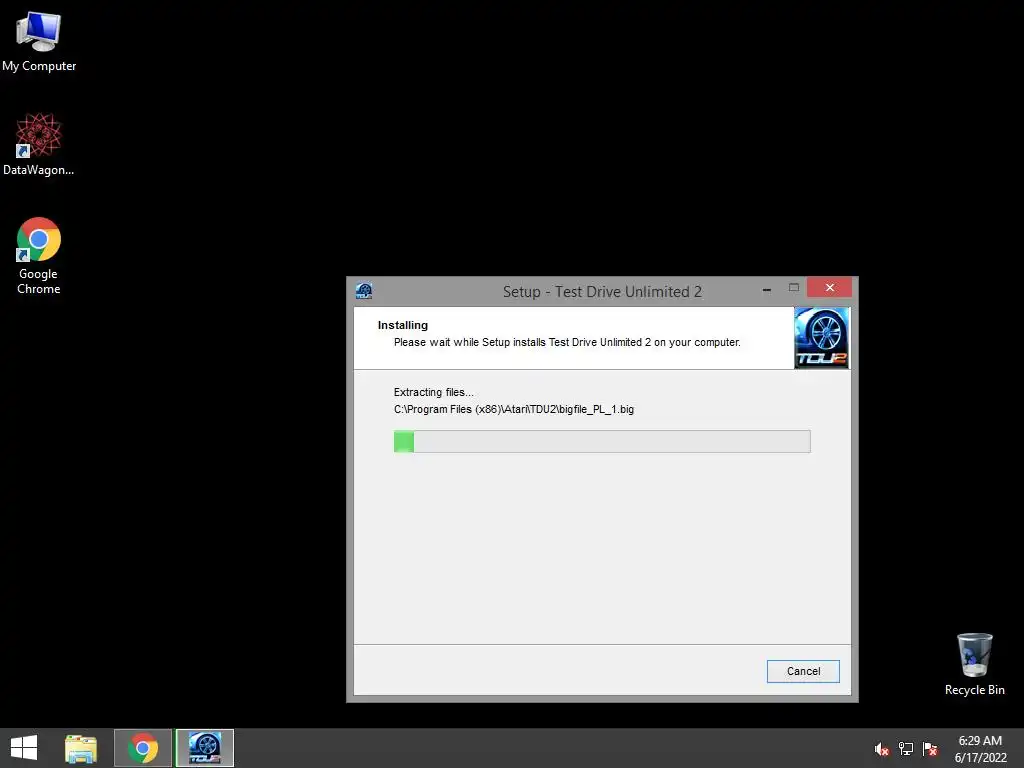Open the network tray icon
Screen dimensions: 1024x768
click(x=906, y=748)
